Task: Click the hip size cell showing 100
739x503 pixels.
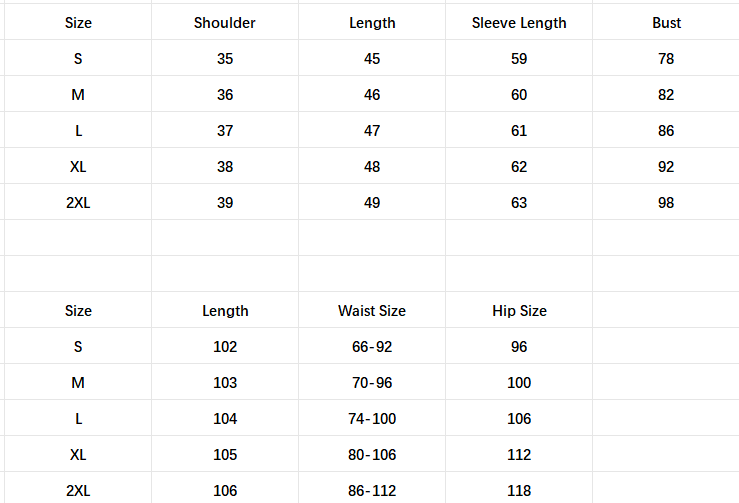Action: 519,383
